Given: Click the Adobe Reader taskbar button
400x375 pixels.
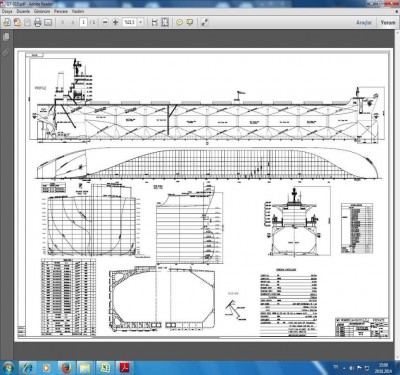Looking at the screenshot, I should click(125, 368).
